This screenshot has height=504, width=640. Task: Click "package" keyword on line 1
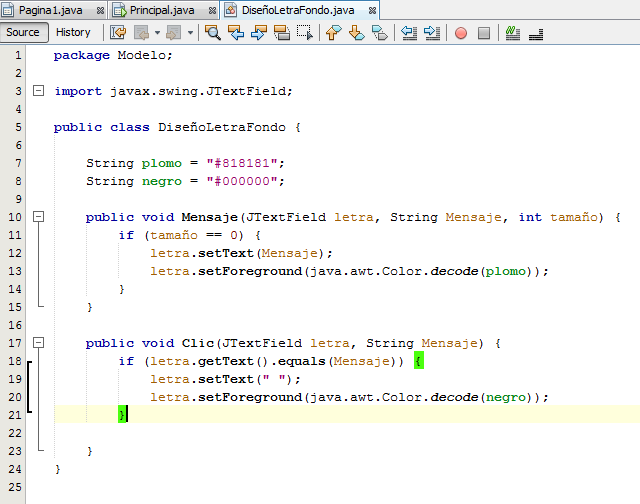pos(82,55)
